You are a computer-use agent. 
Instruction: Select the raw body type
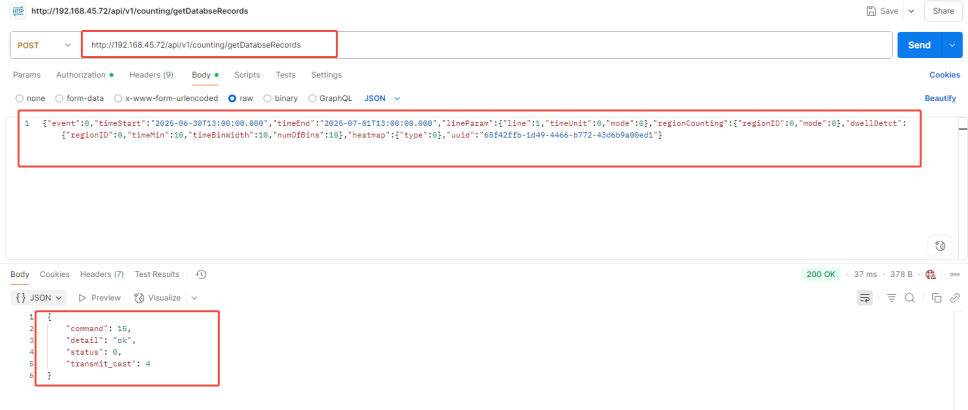coord(241,98)
